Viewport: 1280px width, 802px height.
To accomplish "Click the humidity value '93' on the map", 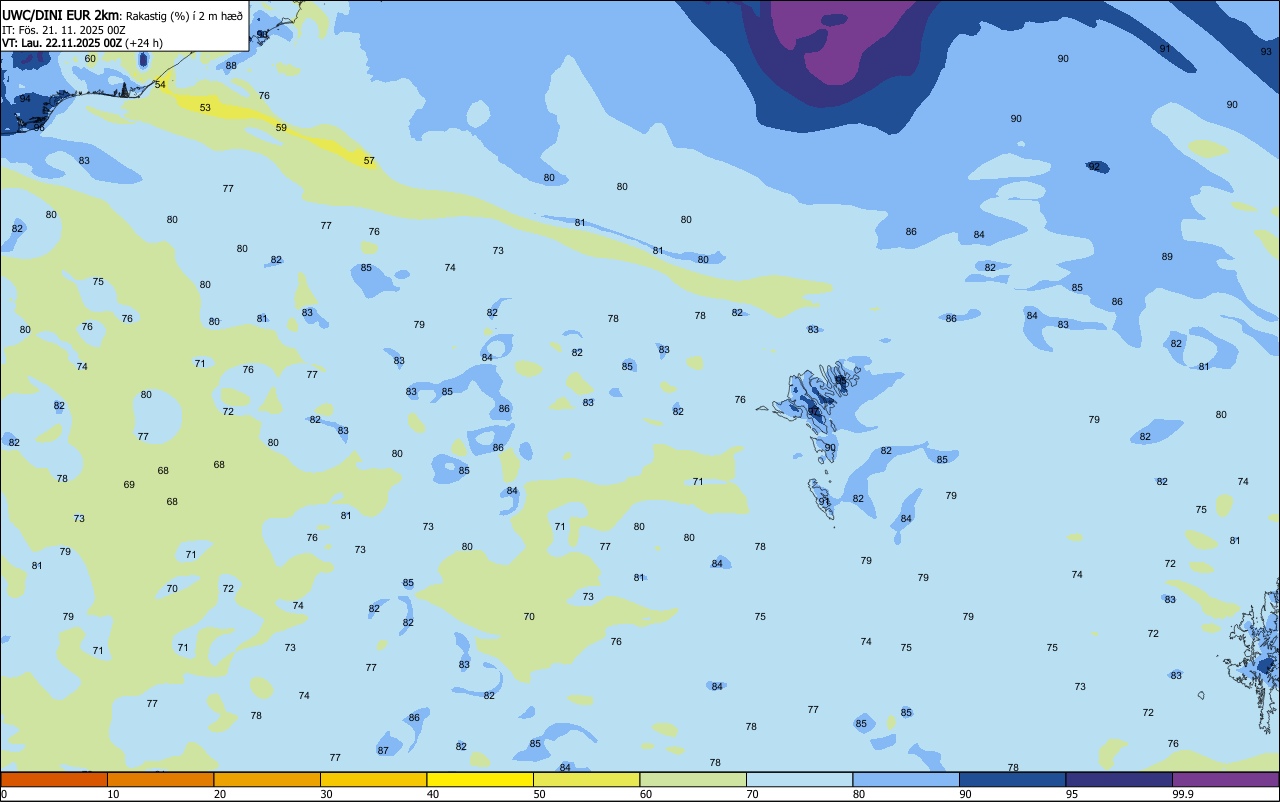I will [x=1266, y=51].
